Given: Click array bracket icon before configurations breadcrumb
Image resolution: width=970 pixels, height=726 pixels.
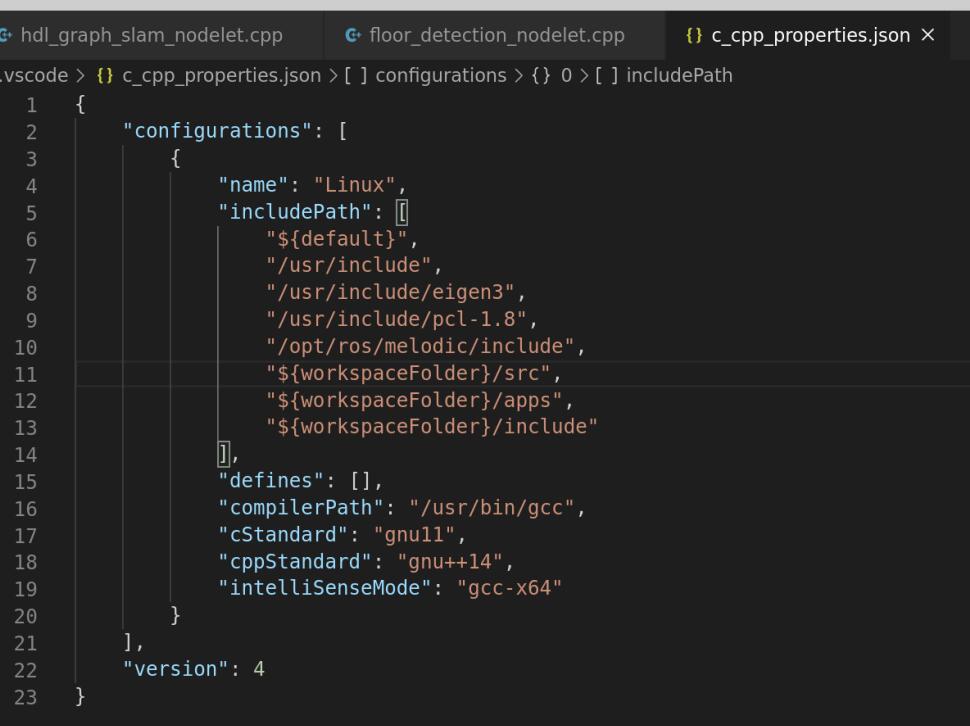Looking at the screenshot, I should coord(356,75).
